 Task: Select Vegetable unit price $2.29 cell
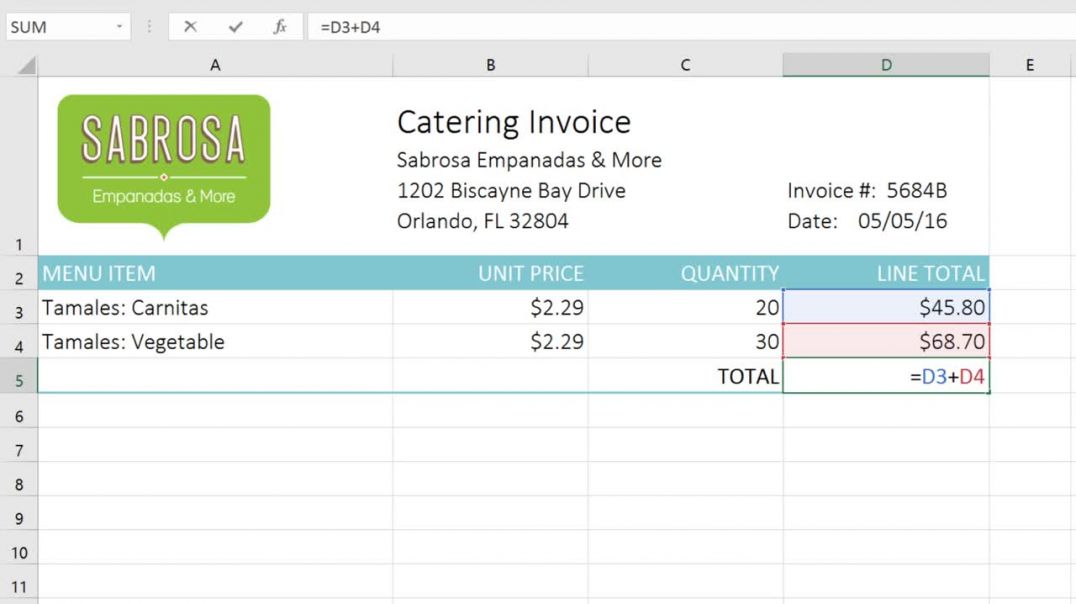490,342
